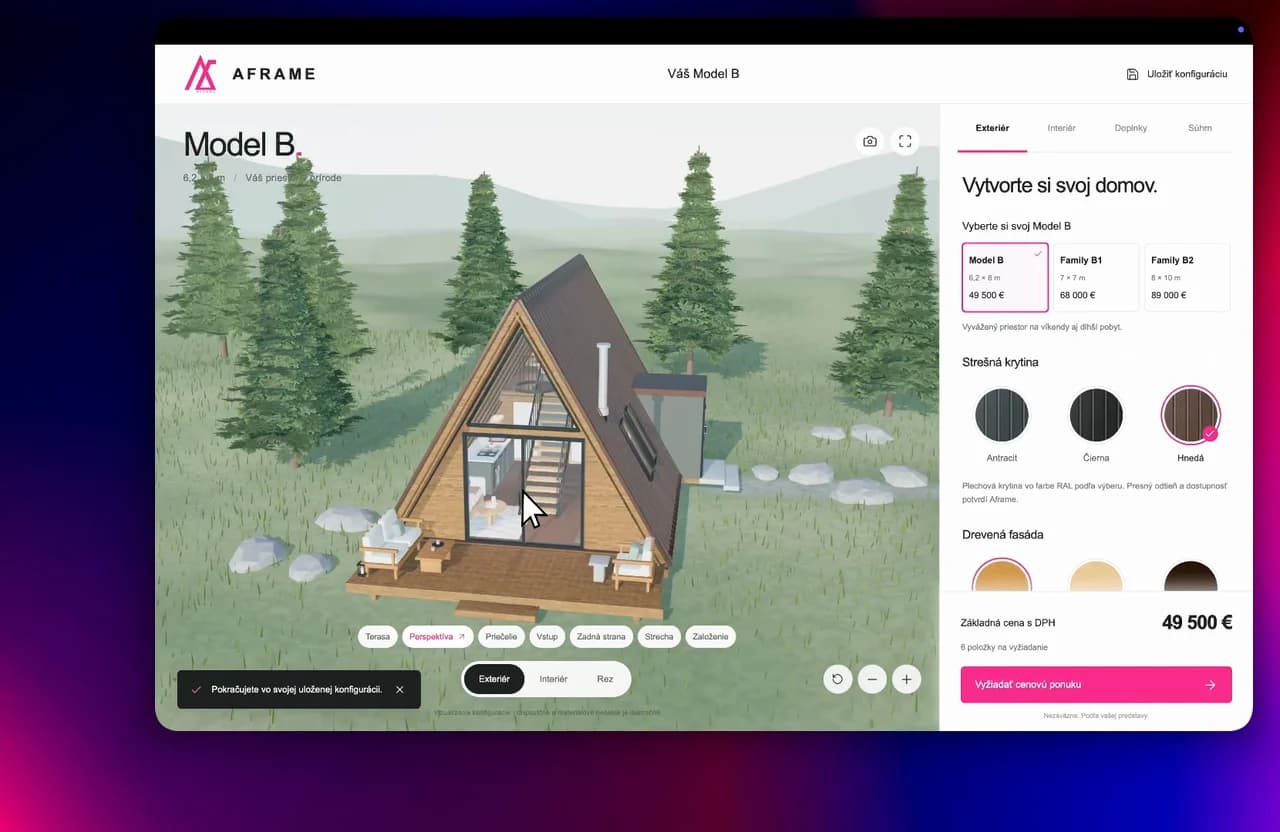Viewport: 1280px width, 832px height.
Task: Select the Model B card
Action: (x=1005, y=277)
